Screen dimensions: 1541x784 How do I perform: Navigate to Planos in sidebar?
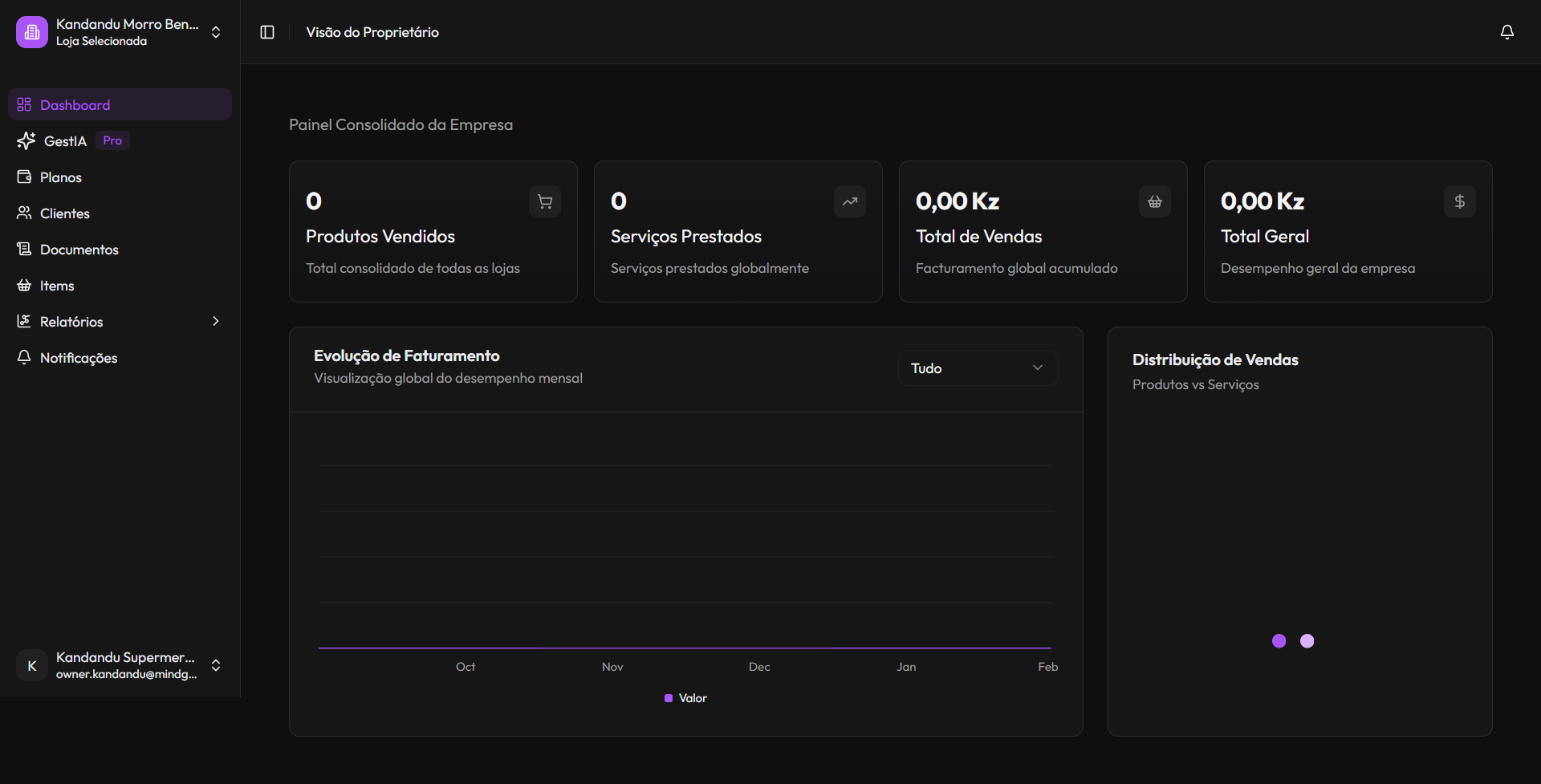(x=60, y=177)
